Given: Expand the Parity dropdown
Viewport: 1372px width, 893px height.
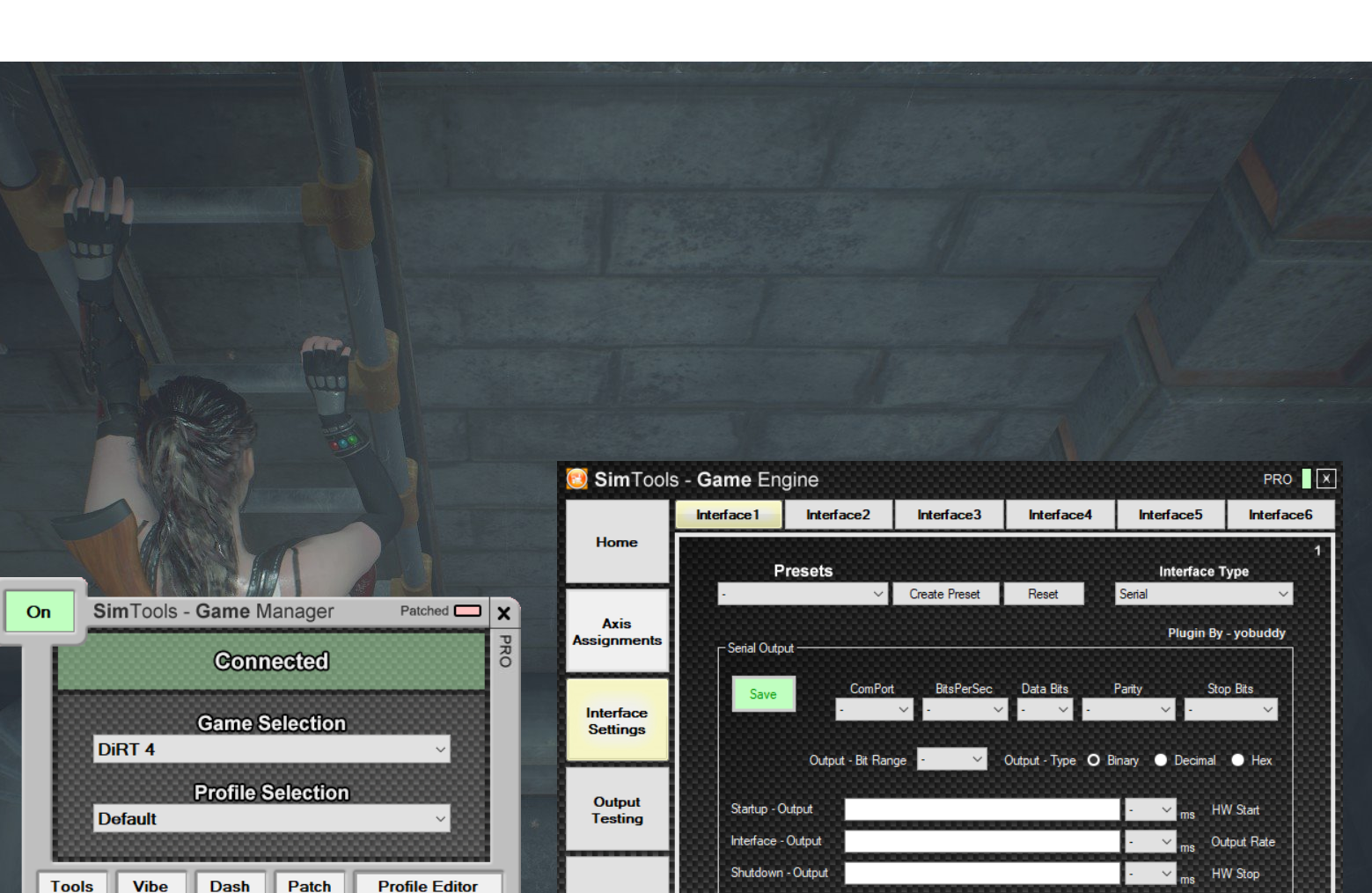Looking at the screenshot, I should pos(1128,709).
